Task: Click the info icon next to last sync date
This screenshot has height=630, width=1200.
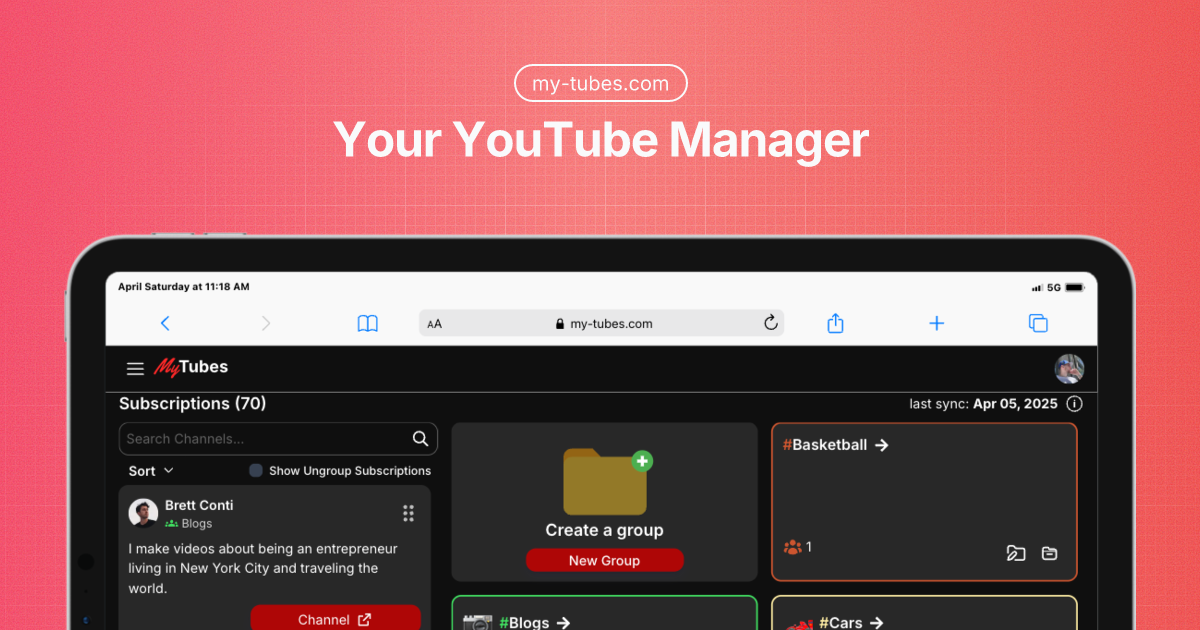Action: (x=1074, y=403)
